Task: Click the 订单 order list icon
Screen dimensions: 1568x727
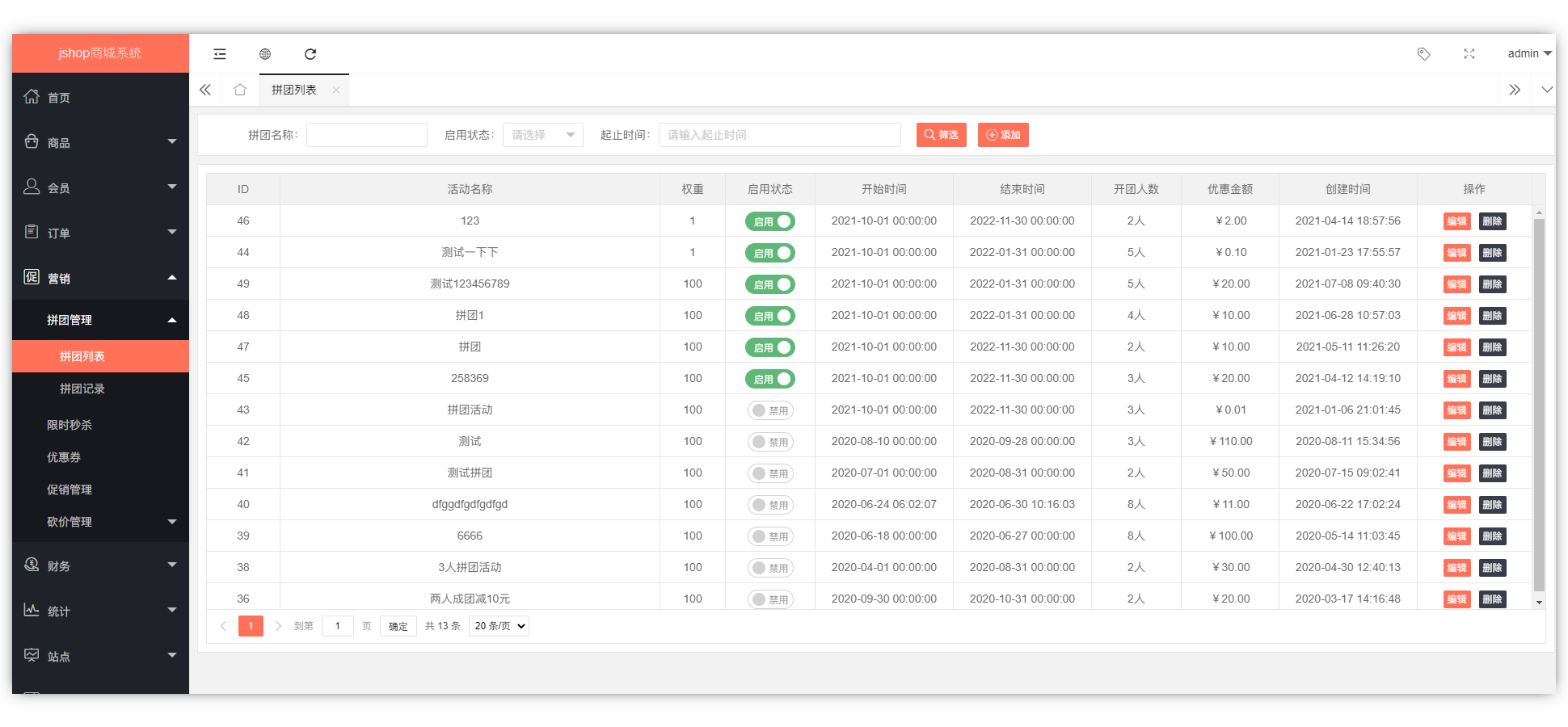Action: pos(32,233)
